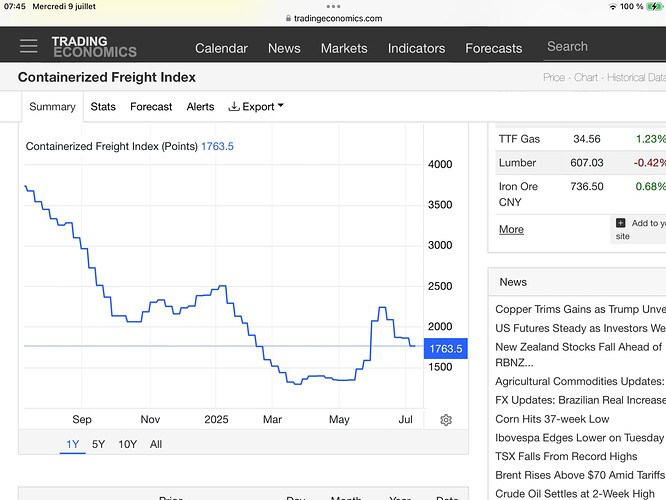The width and height of the screenshot is (666, 500).
Task: Click the 1763.5 current value marker
Action: 444,349
